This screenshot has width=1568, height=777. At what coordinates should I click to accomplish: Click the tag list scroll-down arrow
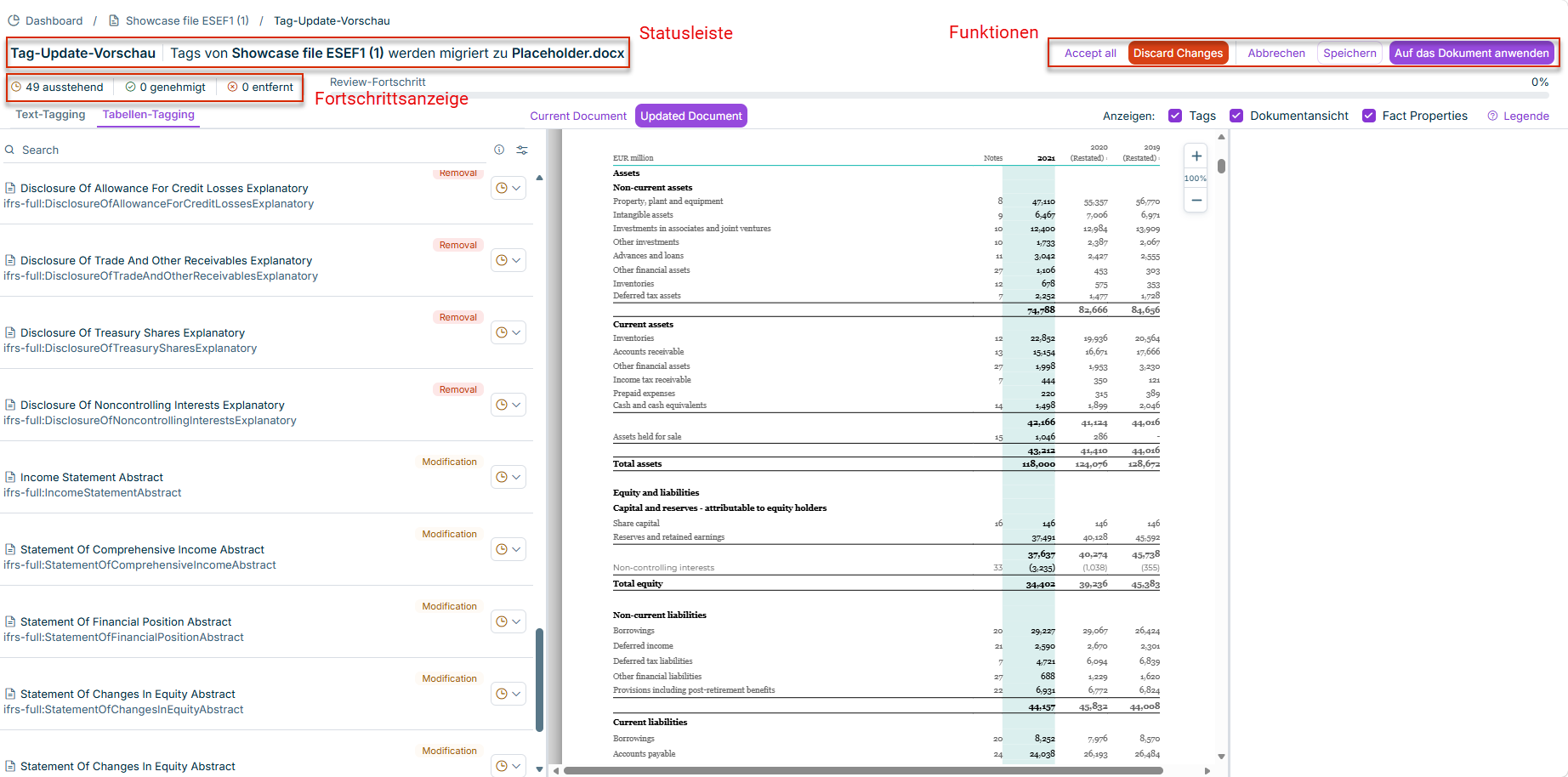pyautogui.click(x=539, y=768)
